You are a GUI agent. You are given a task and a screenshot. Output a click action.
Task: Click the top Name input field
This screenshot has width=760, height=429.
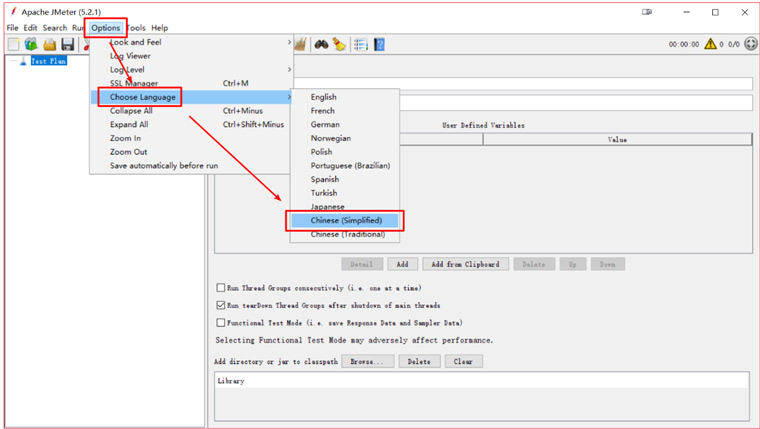(522, 83)
